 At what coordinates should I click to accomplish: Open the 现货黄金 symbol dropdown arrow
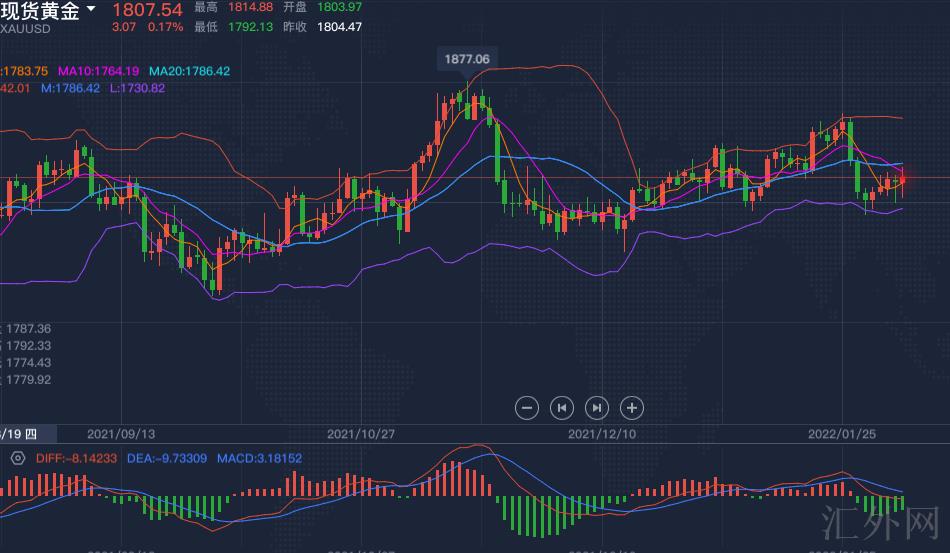(92, 9)
